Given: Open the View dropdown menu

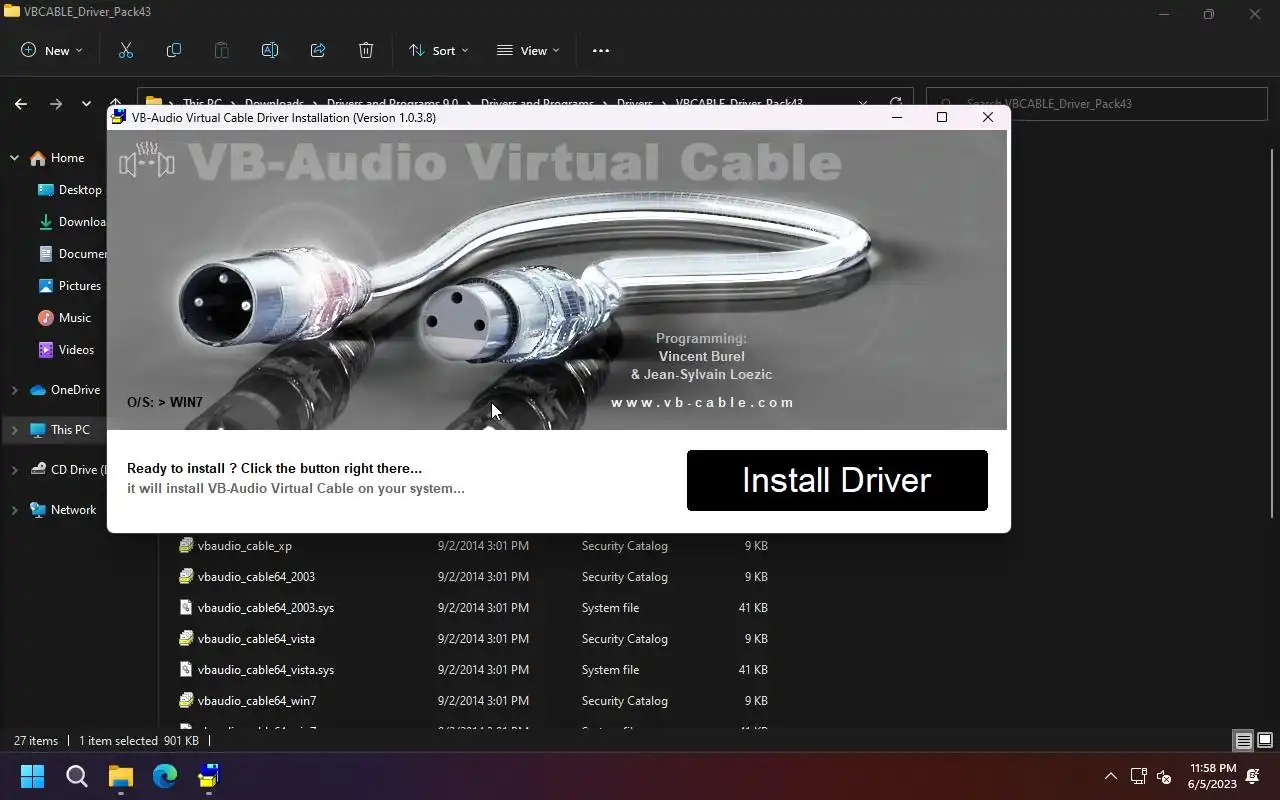Looking at the screenshot, I should point(528,51).
